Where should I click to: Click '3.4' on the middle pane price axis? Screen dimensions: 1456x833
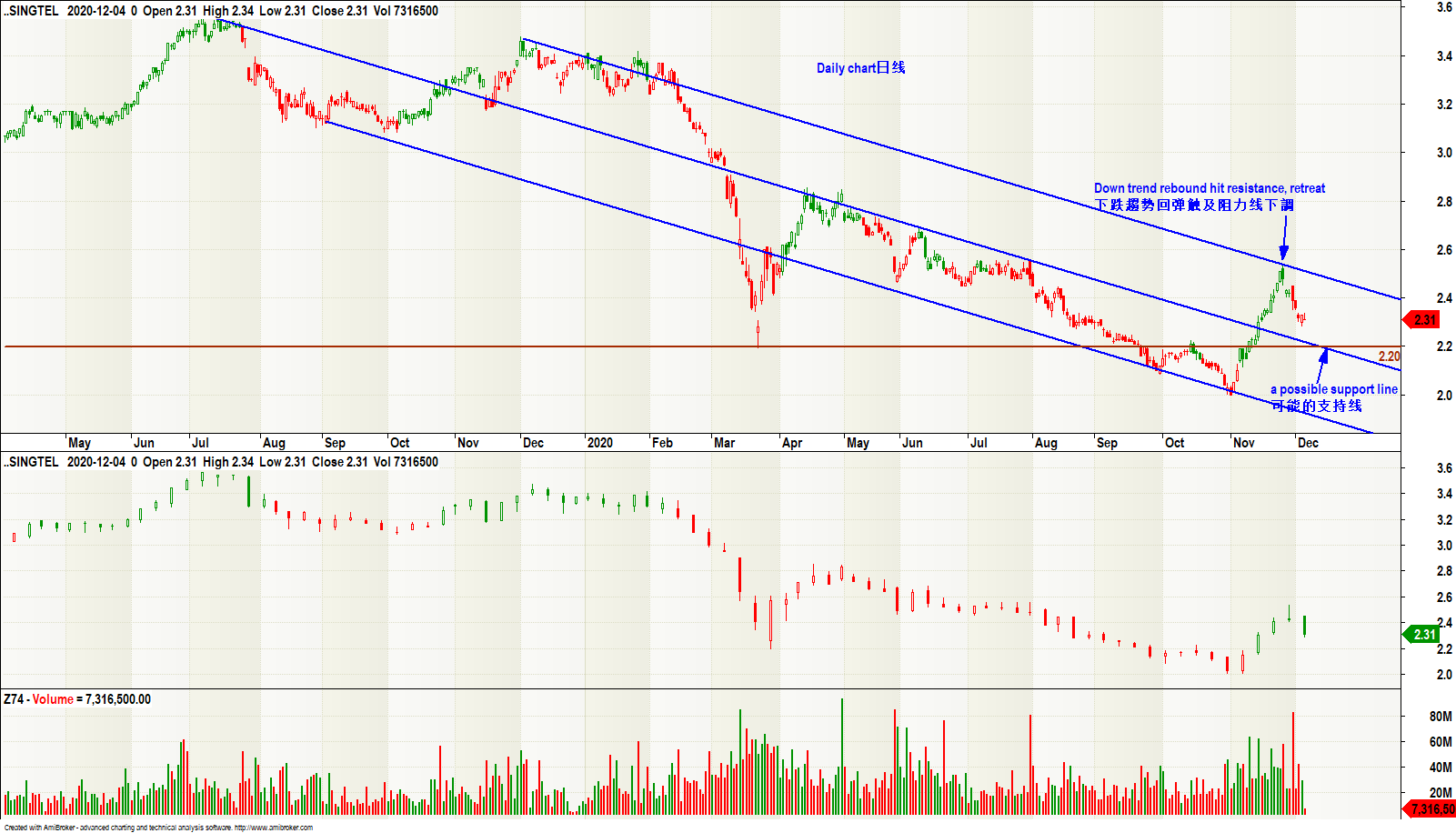1444,494
